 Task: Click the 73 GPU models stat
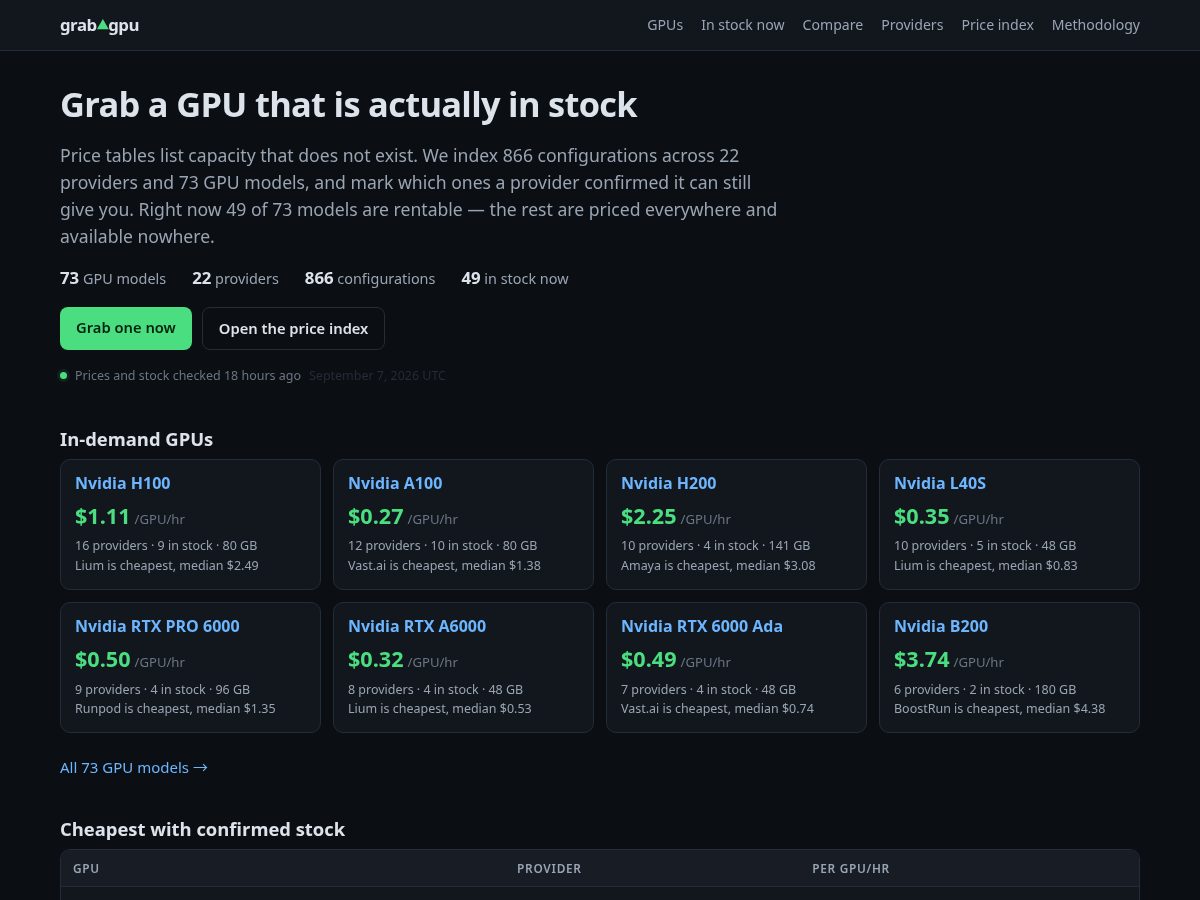tap(113, 278)
